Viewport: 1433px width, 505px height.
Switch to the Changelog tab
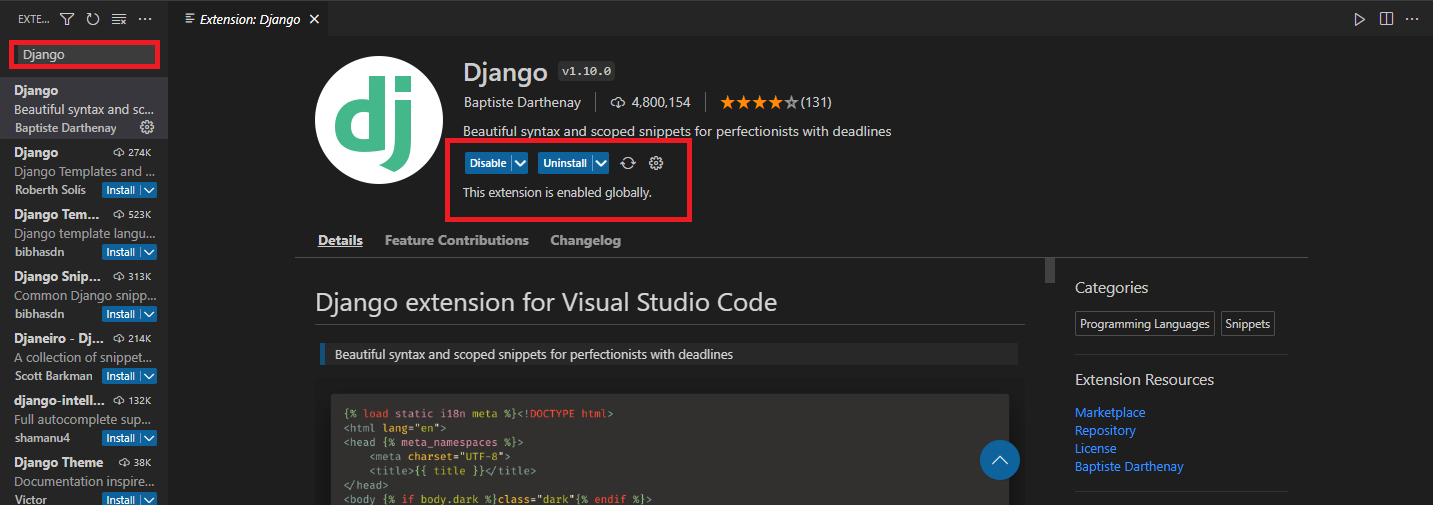[585, 240]
